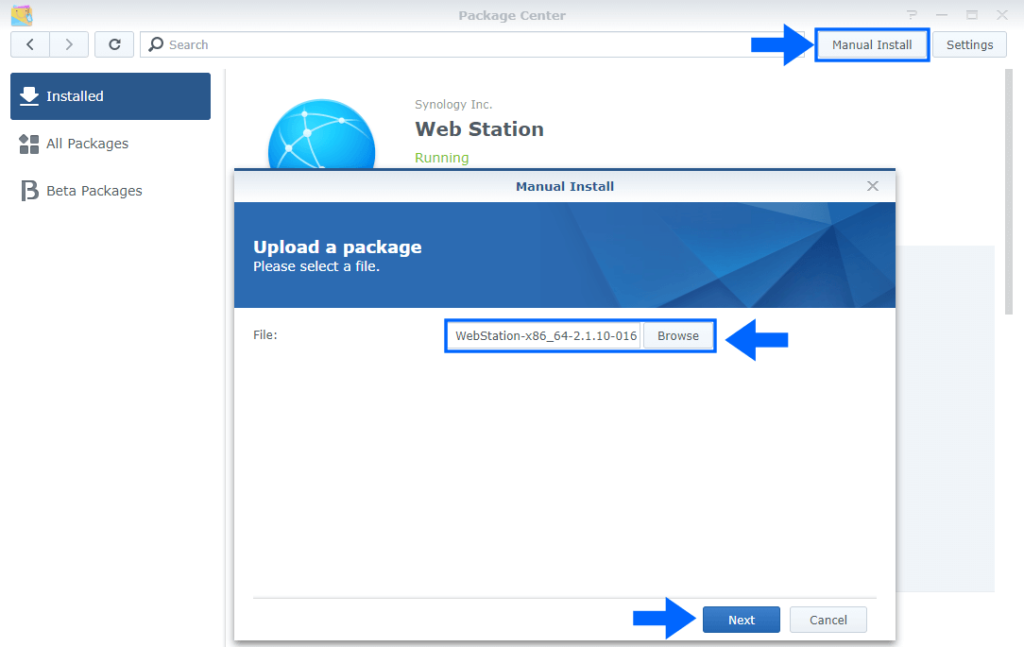Click the Beta Packages B icon

[29, 190]
